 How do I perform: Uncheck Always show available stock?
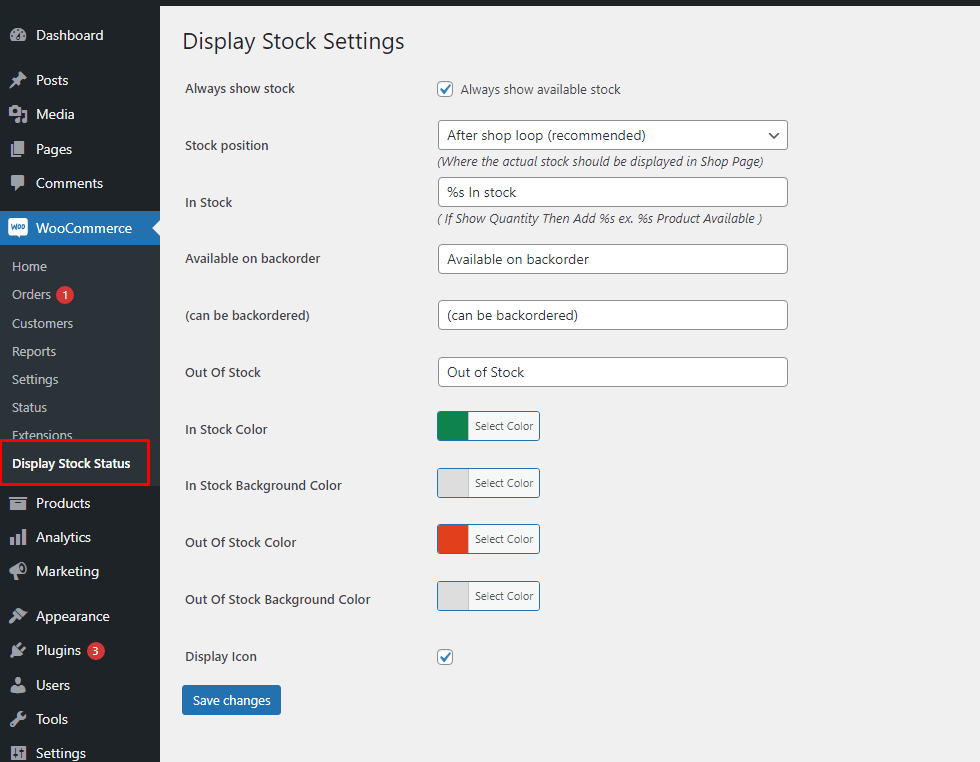coord(444,89)
